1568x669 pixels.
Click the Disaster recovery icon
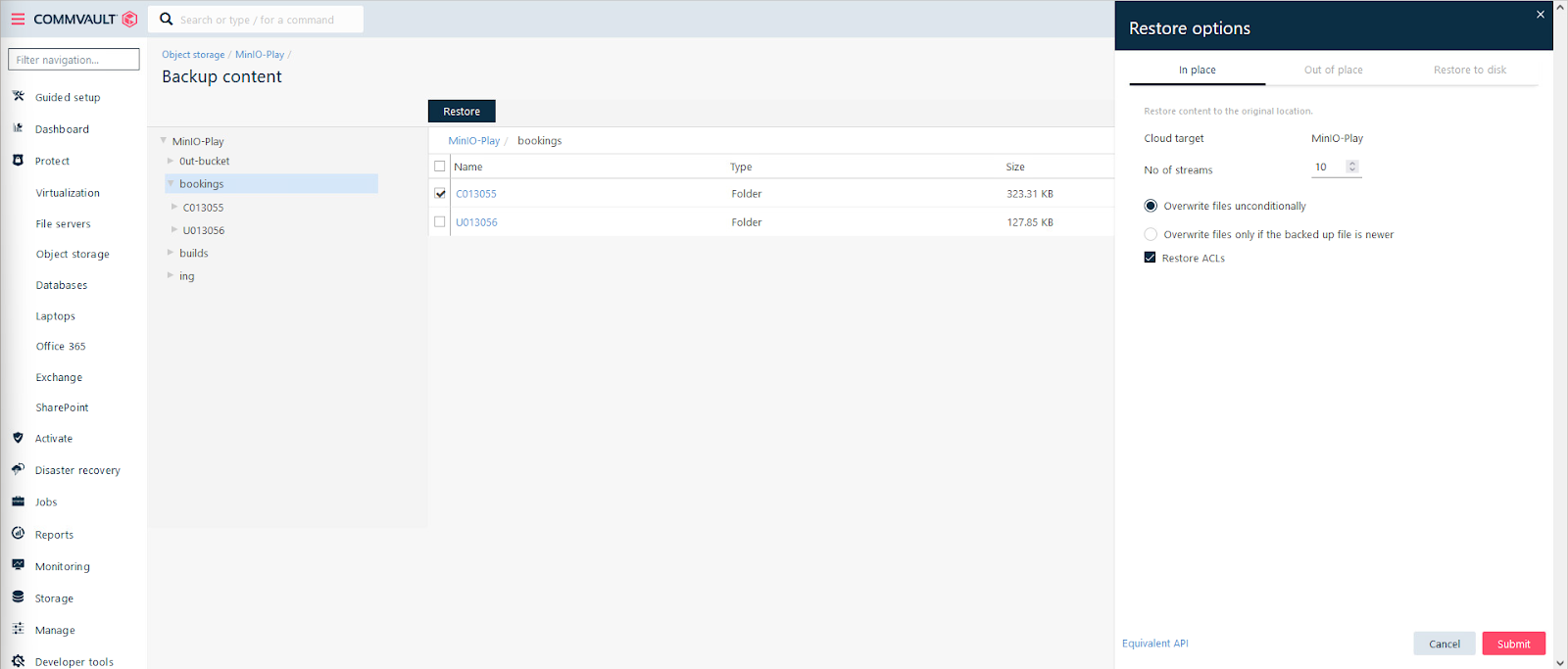point(18,470)
